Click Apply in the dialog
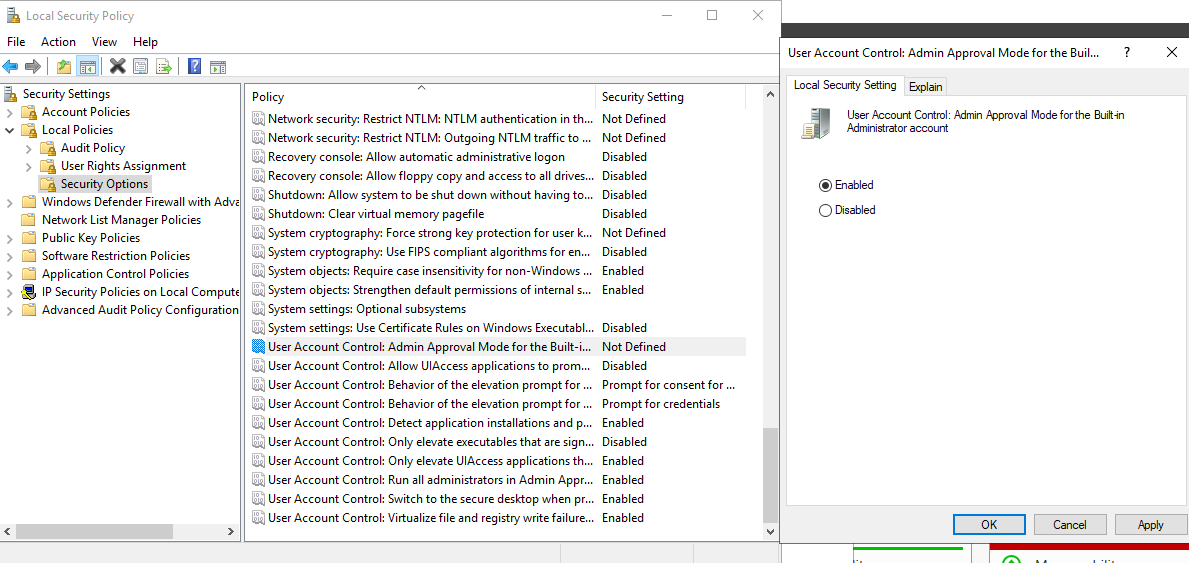 point(1150,524)
